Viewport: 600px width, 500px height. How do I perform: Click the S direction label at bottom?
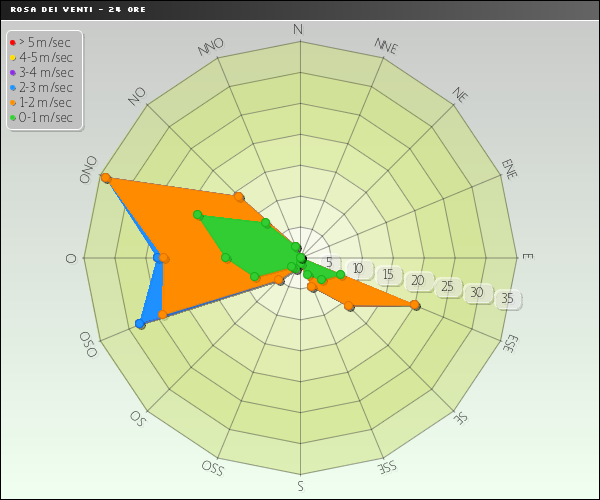300,486
